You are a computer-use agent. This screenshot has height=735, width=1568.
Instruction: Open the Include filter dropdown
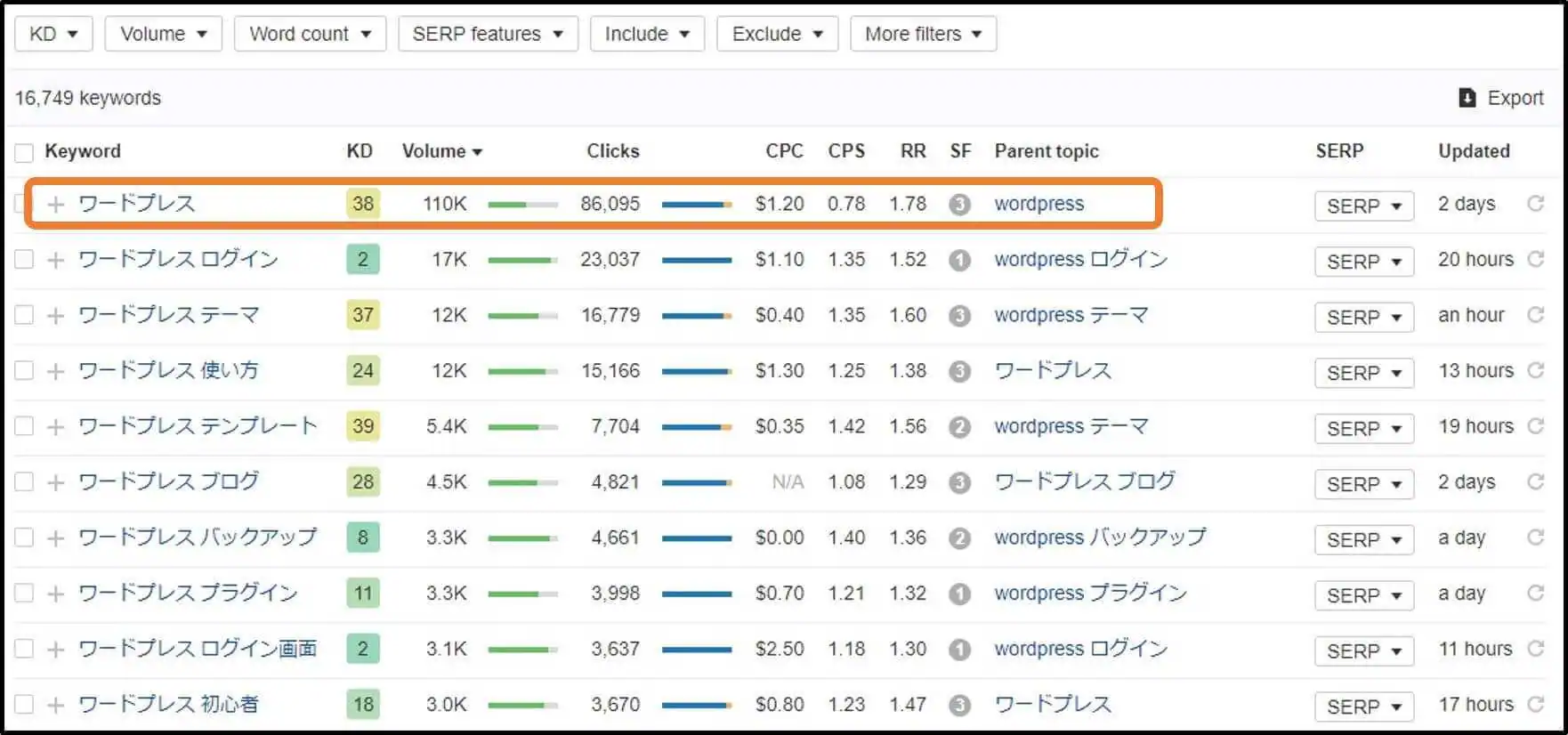[x=647, y=34]
